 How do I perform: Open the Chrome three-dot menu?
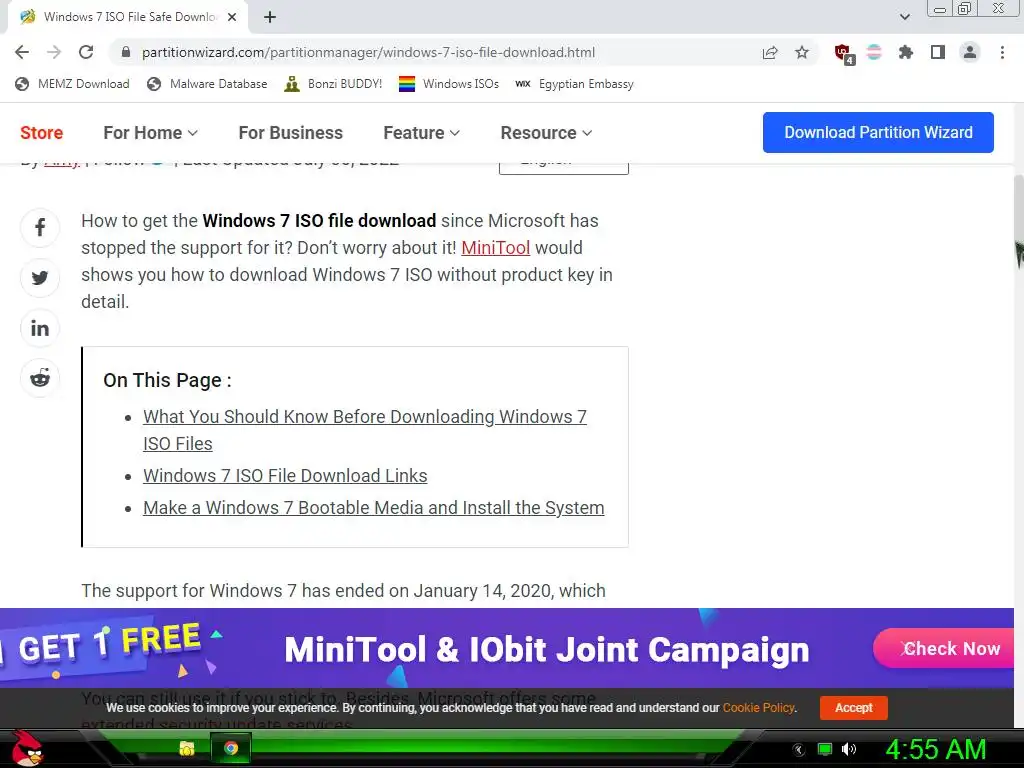click(x=1002, y=52)
